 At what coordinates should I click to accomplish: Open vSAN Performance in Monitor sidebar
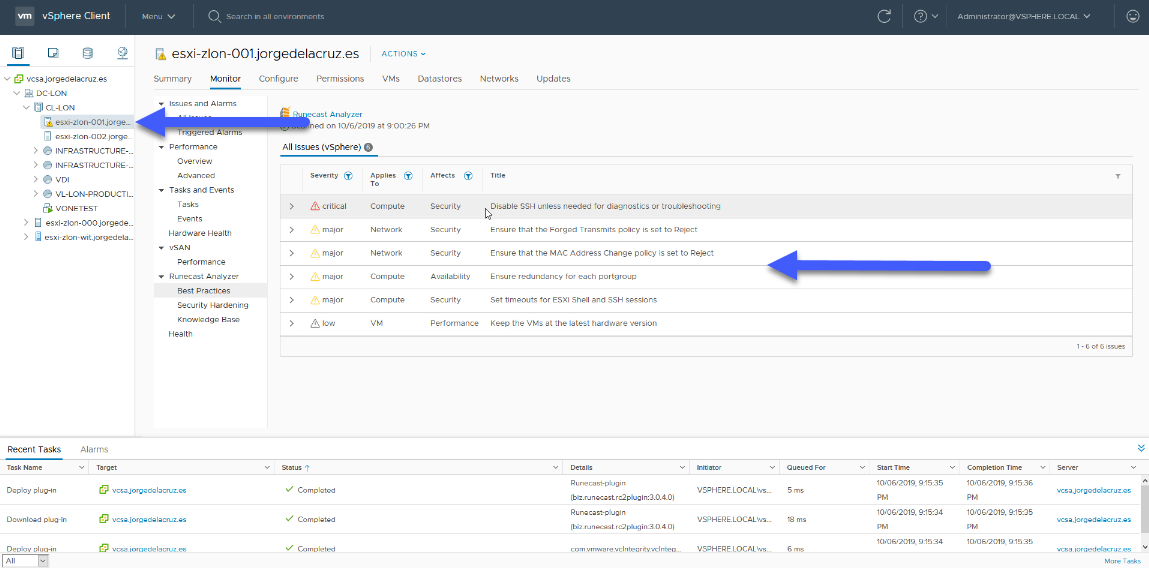(201, 262)
